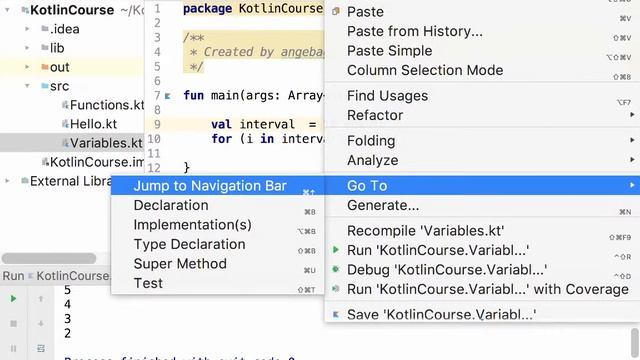640x360 pixels.
Task: Click the lib folder icon
Action: (45, 48)
